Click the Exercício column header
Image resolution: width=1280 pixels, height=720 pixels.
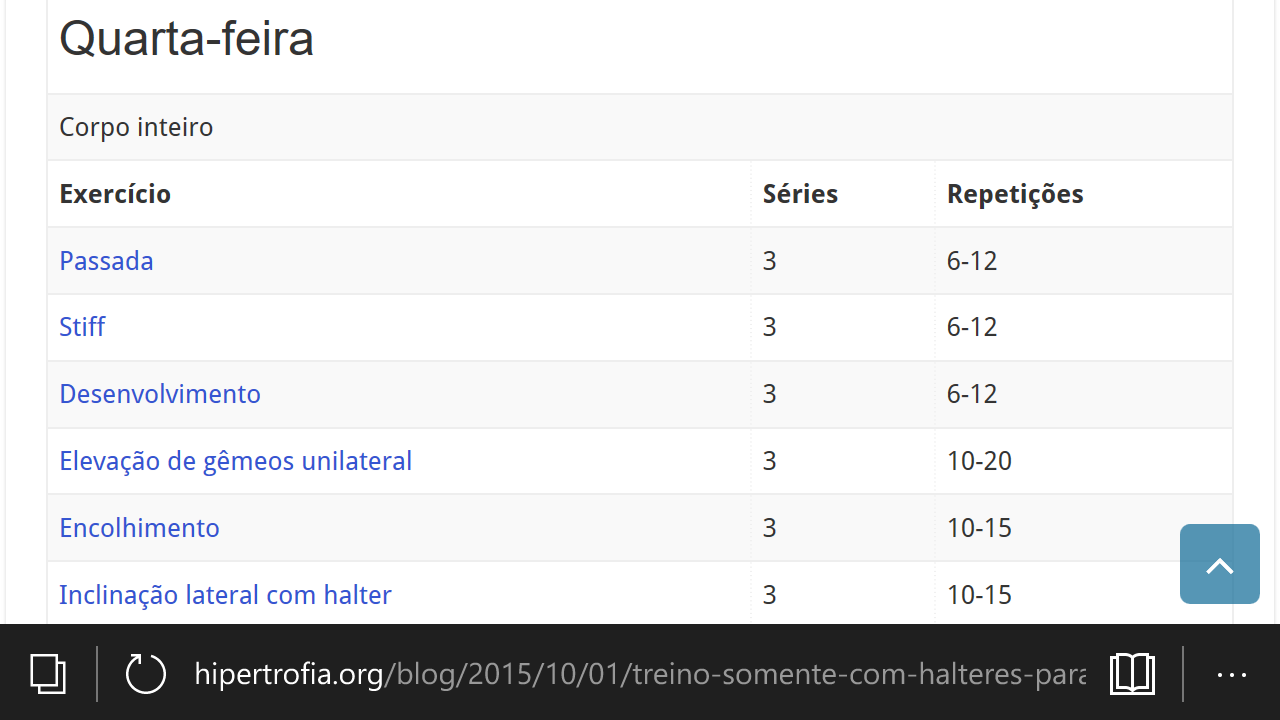pos(115,194)
